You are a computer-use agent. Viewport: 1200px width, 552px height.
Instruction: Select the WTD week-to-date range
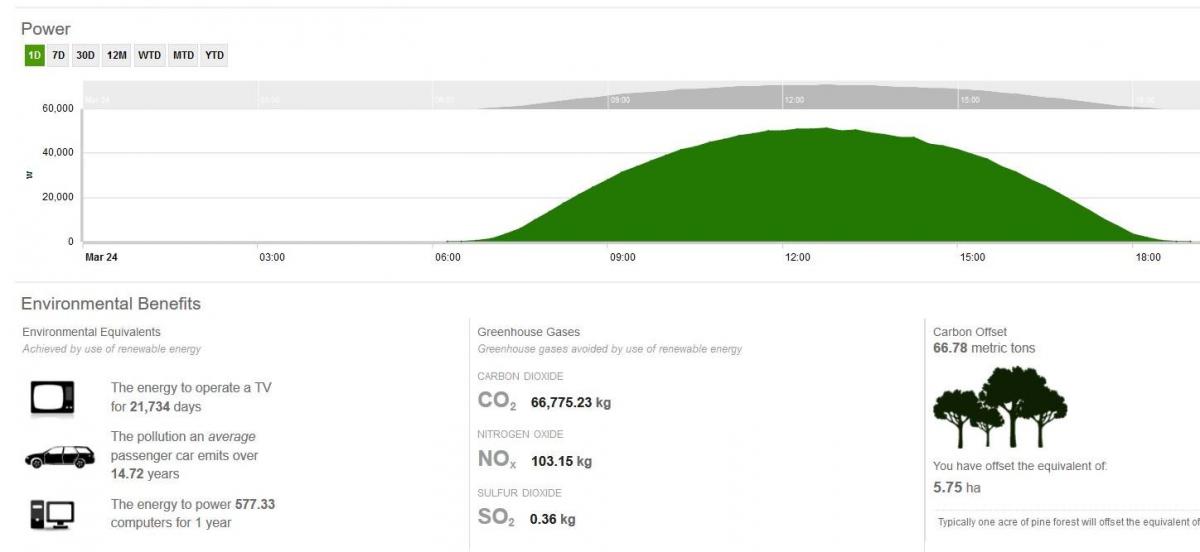pos(149,56)
